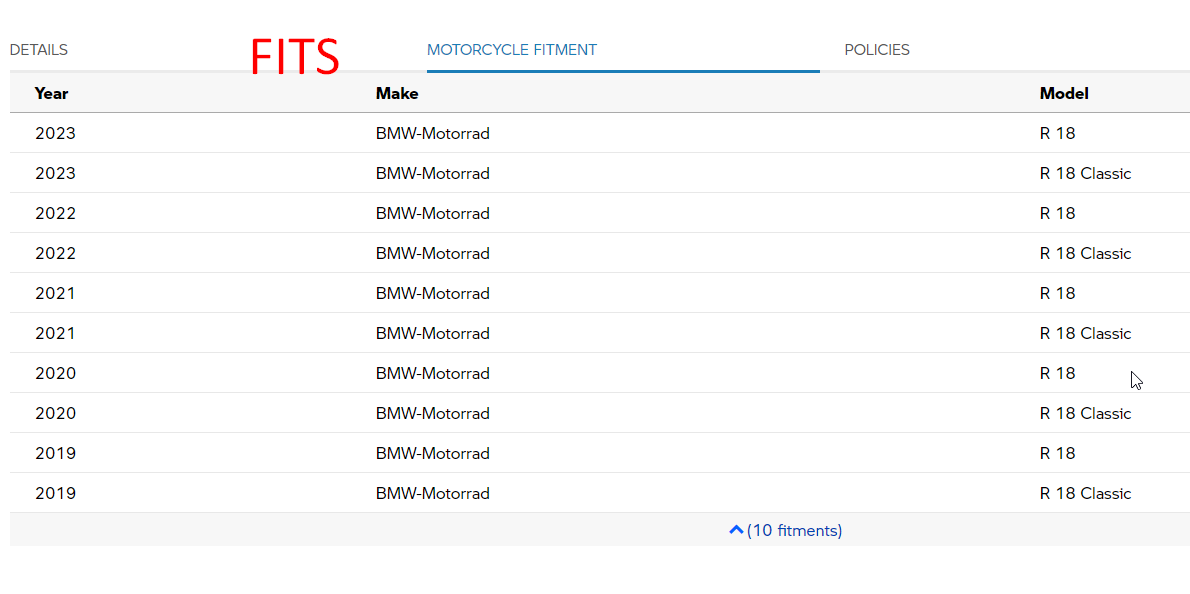
Task: Click the blue up-arrow chevron below the table
Action: [x=737, y=530]
